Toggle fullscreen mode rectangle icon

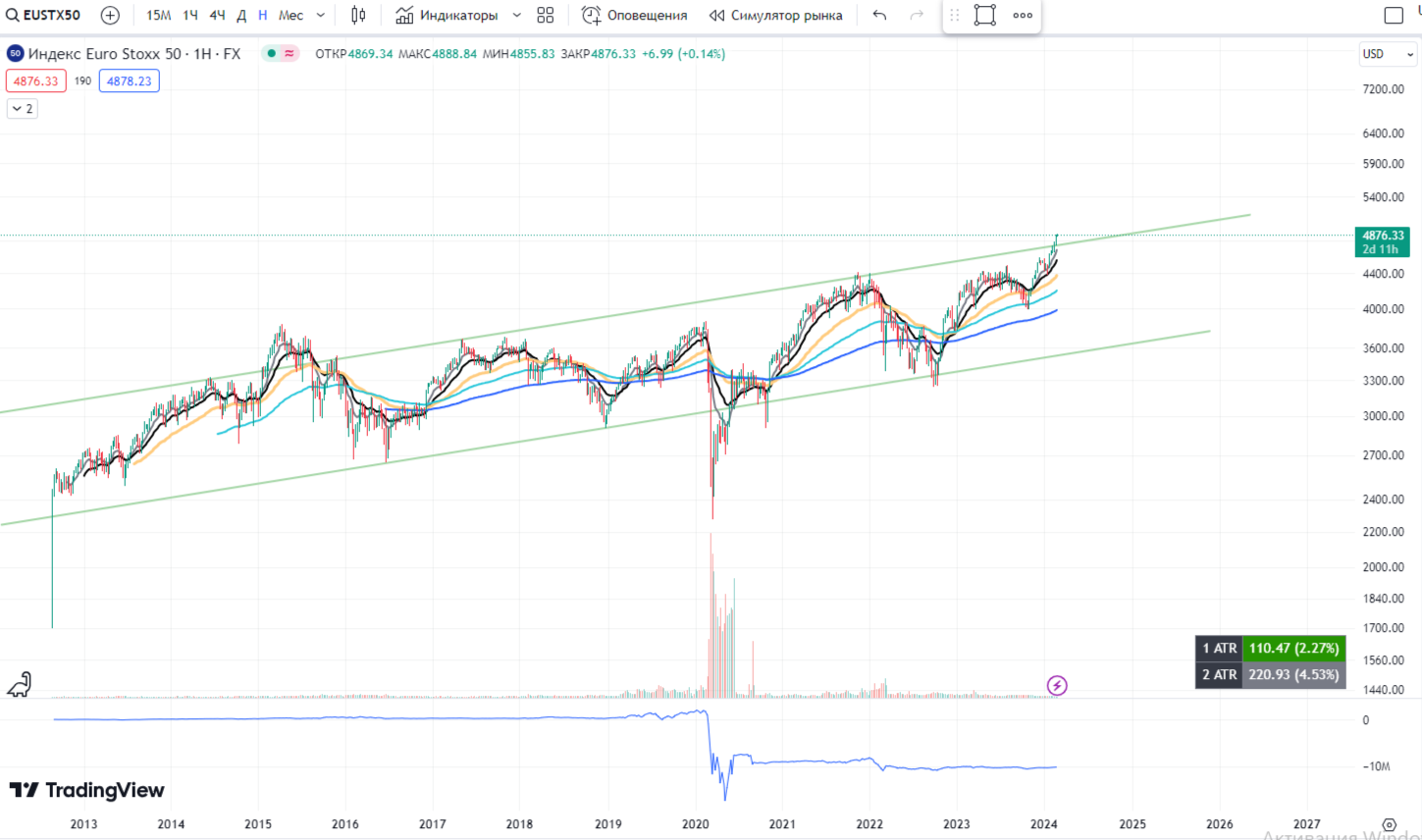point(985,15)
